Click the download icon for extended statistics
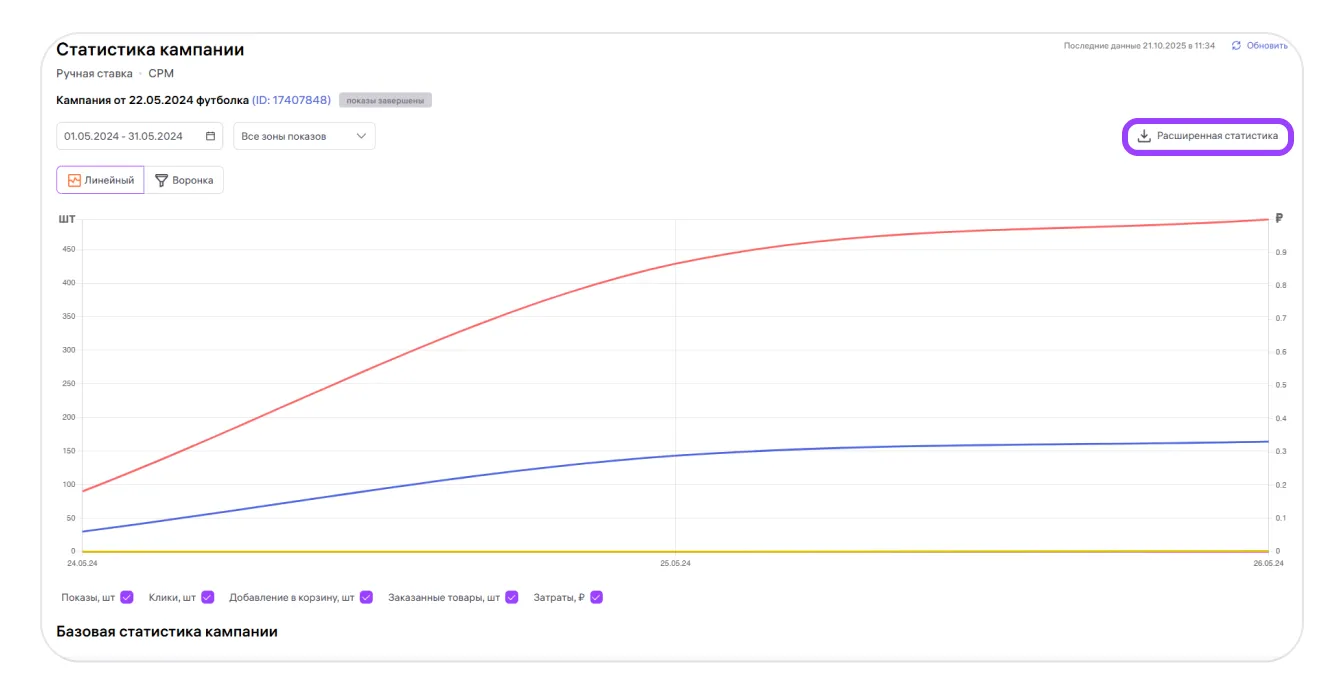Image resolution: width=1344 pixels, height=692 pixels. click(1144, 136)
